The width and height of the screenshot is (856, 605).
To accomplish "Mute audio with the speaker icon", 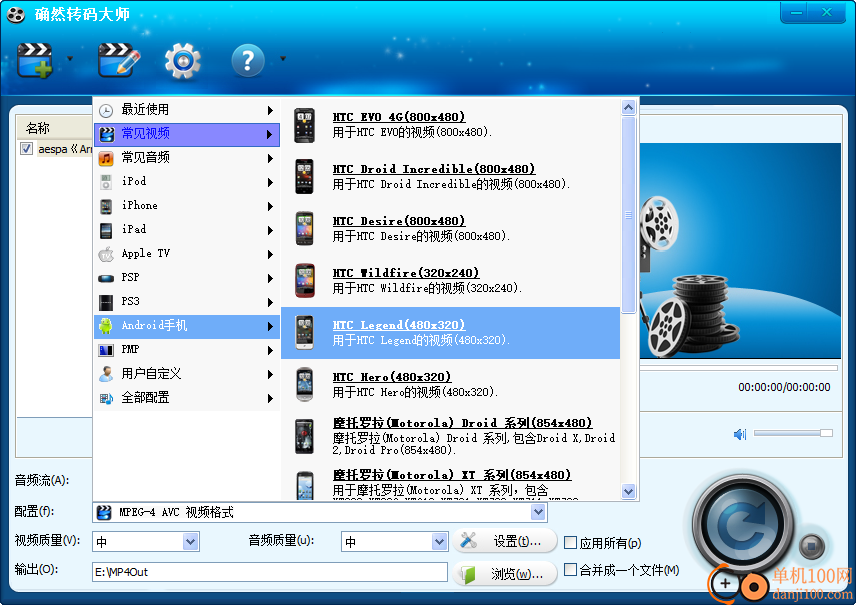I will pyautogui.click(x=740, y=434).
